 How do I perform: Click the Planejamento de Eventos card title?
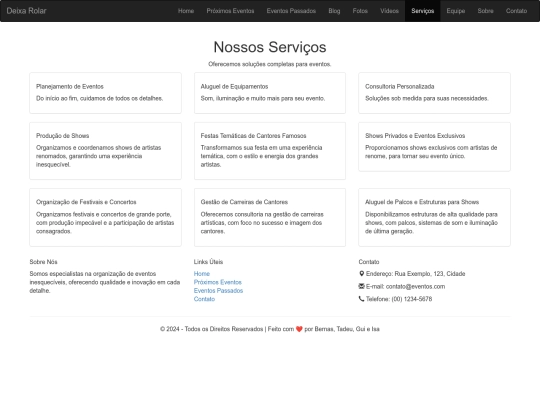[70, 86]
